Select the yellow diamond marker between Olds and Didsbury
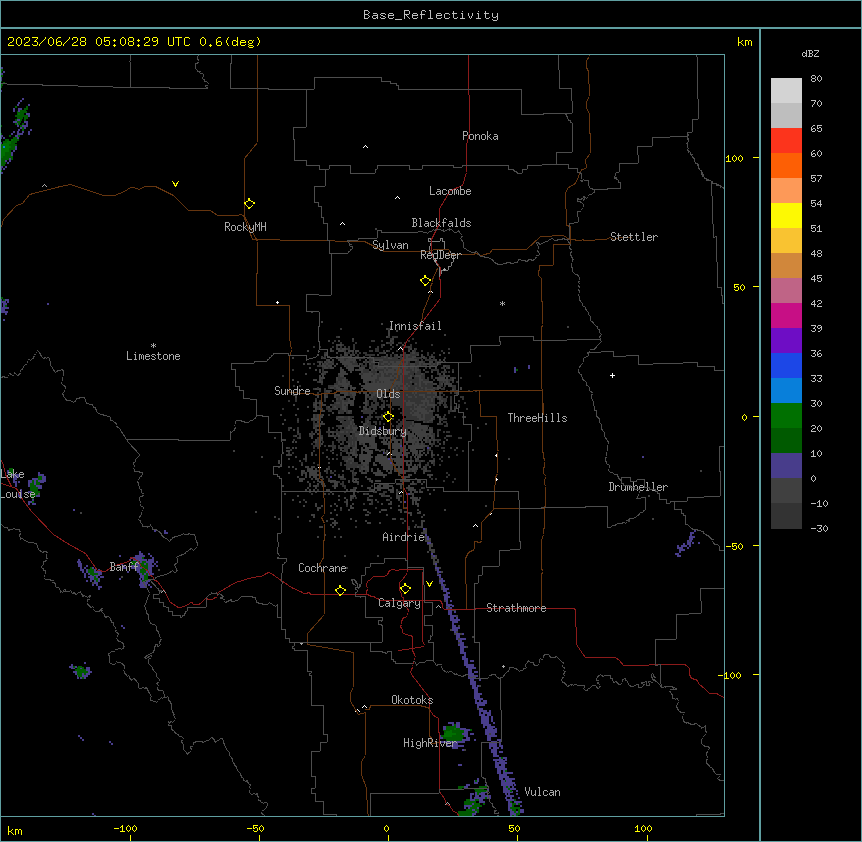Viewport: 862px width, 842px height. (x=389, y=417)
